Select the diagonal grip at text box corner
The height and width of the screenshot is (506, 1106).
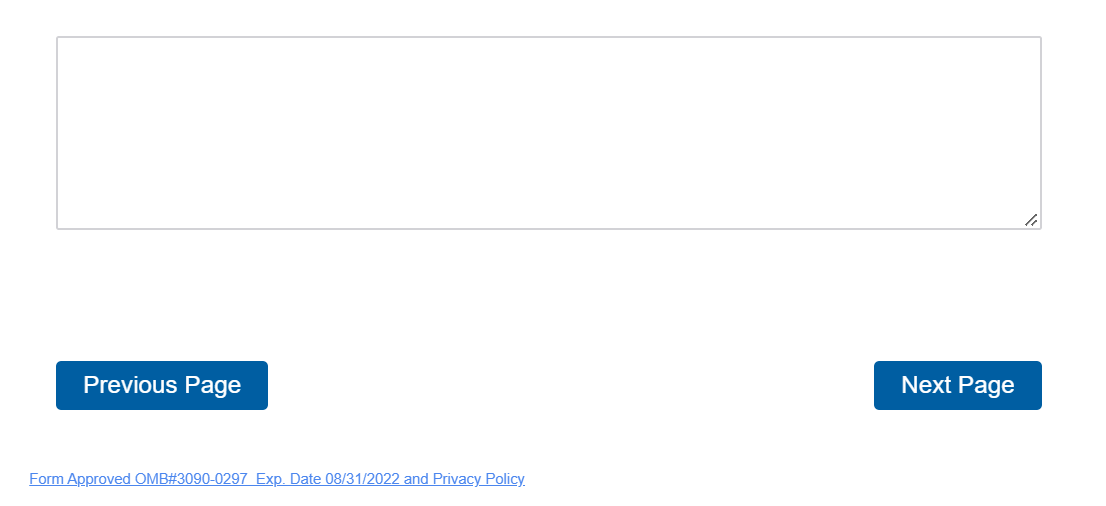pyautogui.click(x=1031, y=220)
